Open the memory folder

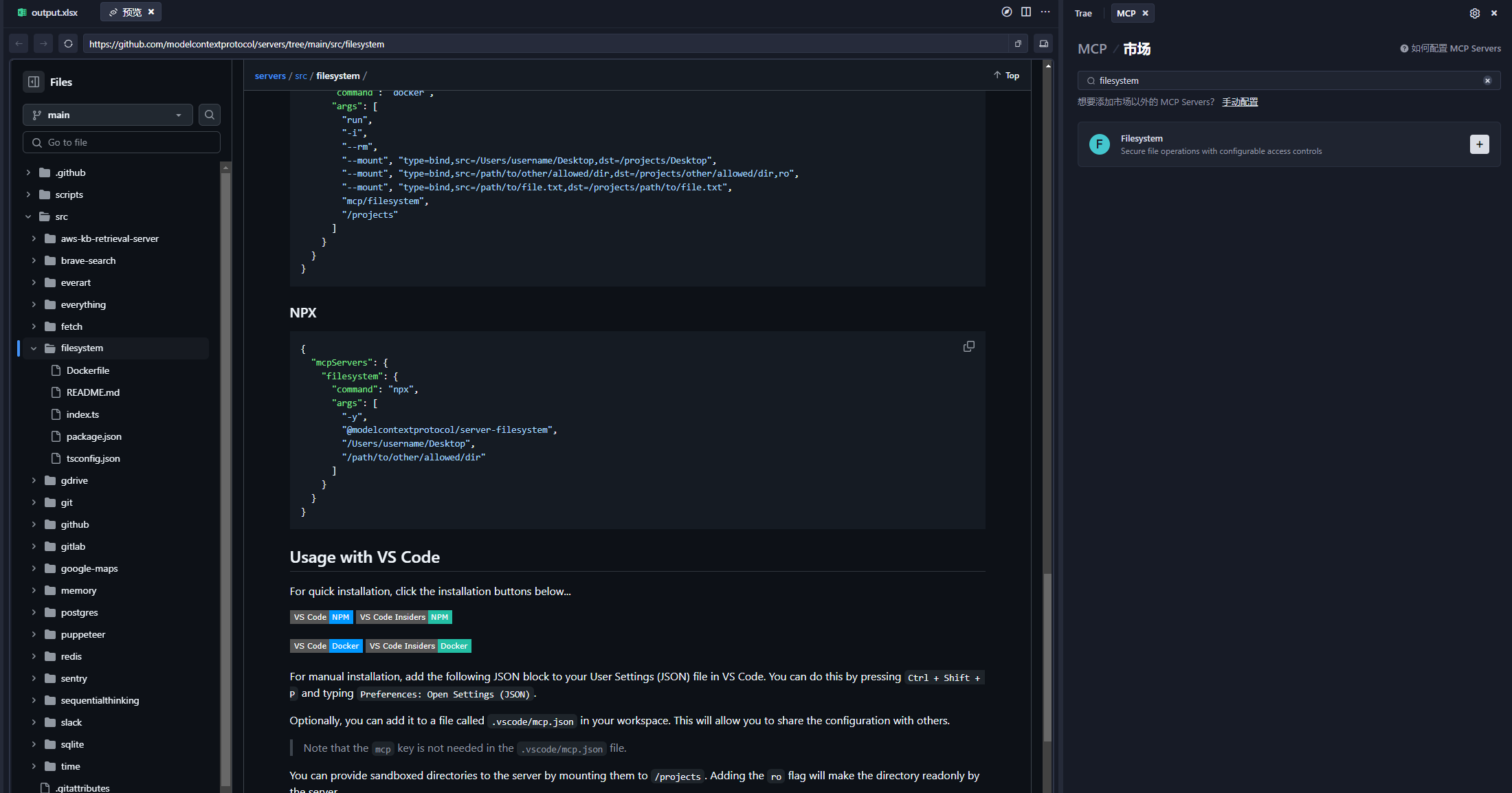click(x=78, y=590)
